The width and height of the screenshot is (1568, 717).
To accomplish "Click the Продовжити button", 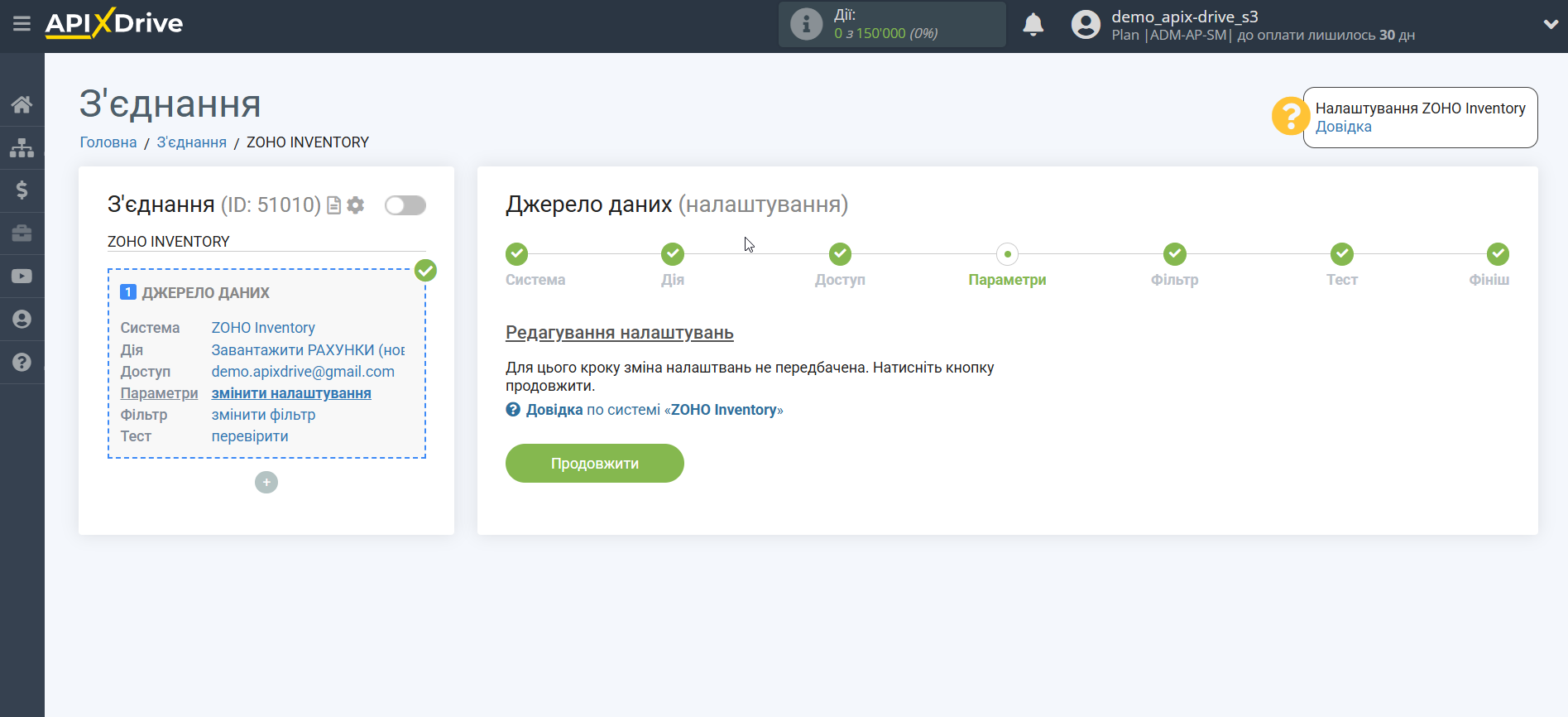I will pos(595,464).
